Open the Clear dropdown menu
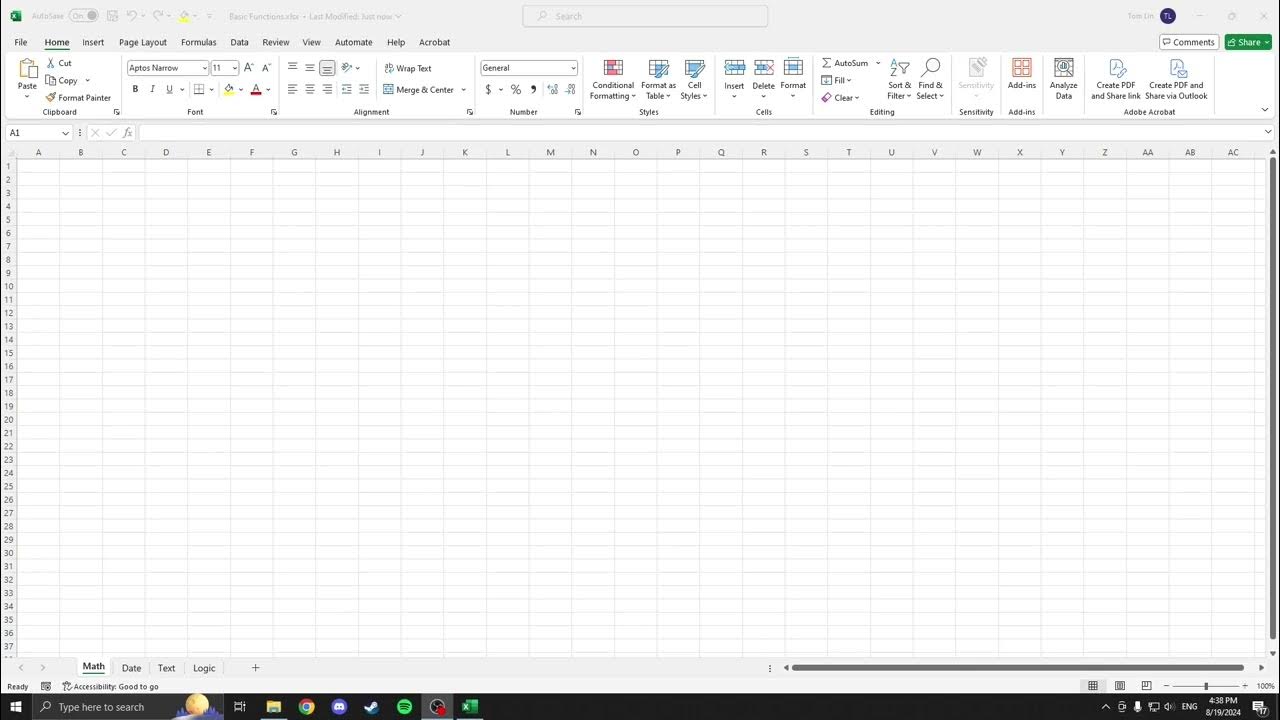This screenshot has width=1280, height=720. [857, 98]
